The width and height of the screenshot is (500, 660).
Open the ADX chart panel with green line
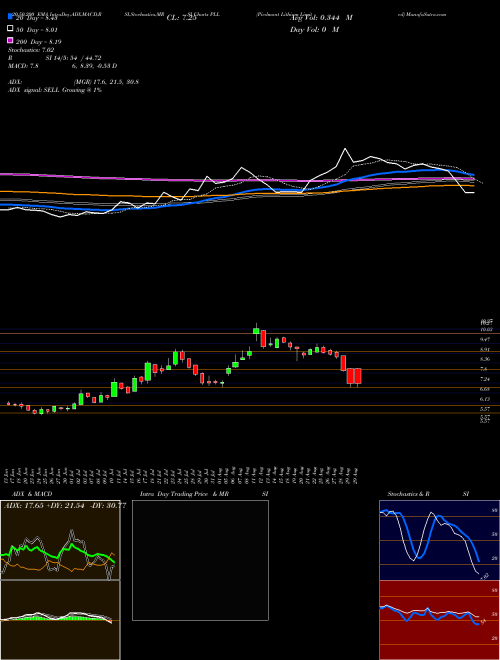pyautogui.click(x=60, y=540)
